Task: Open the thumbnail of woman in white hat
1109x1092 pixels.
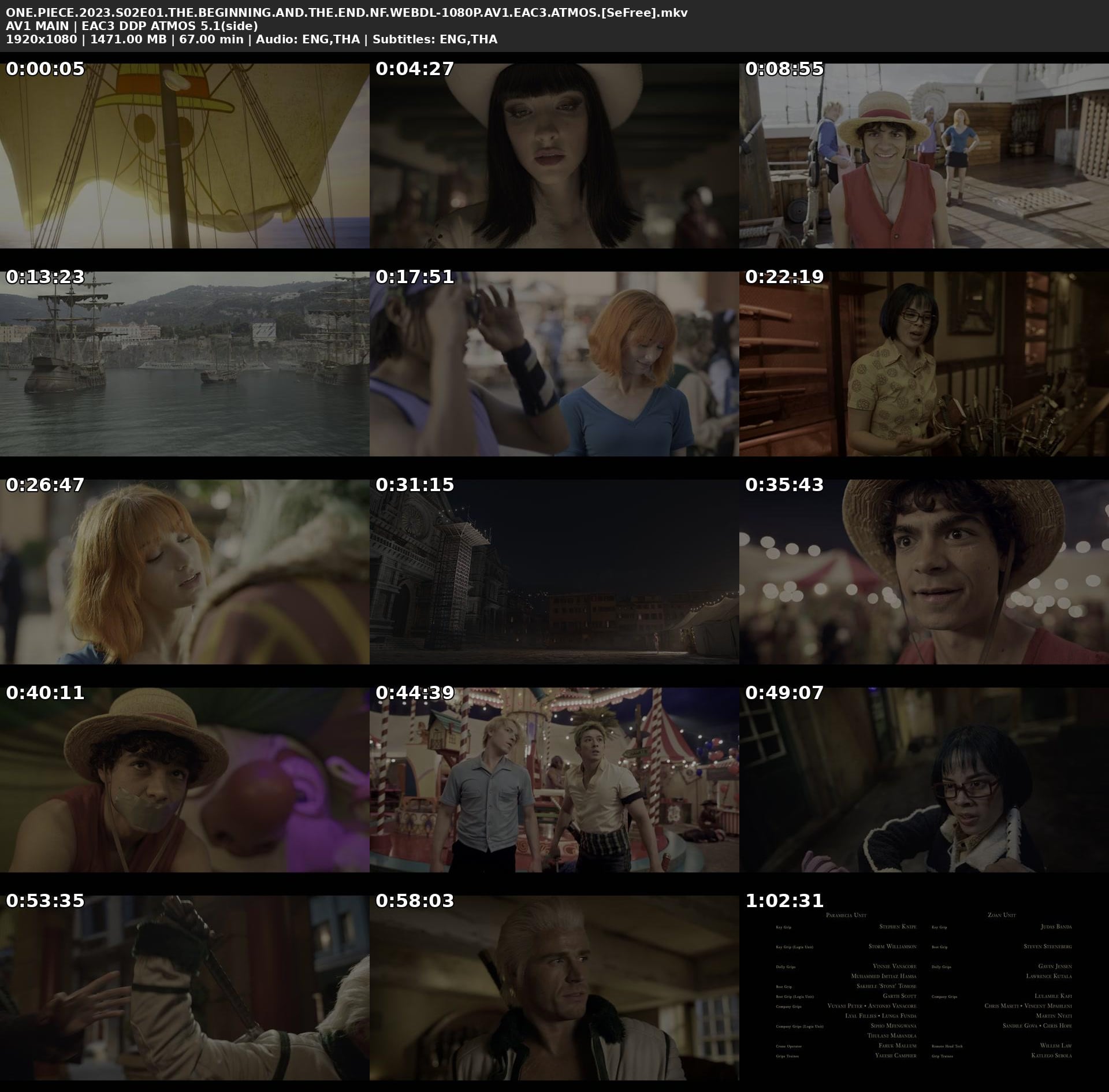Action: (554, 156)
